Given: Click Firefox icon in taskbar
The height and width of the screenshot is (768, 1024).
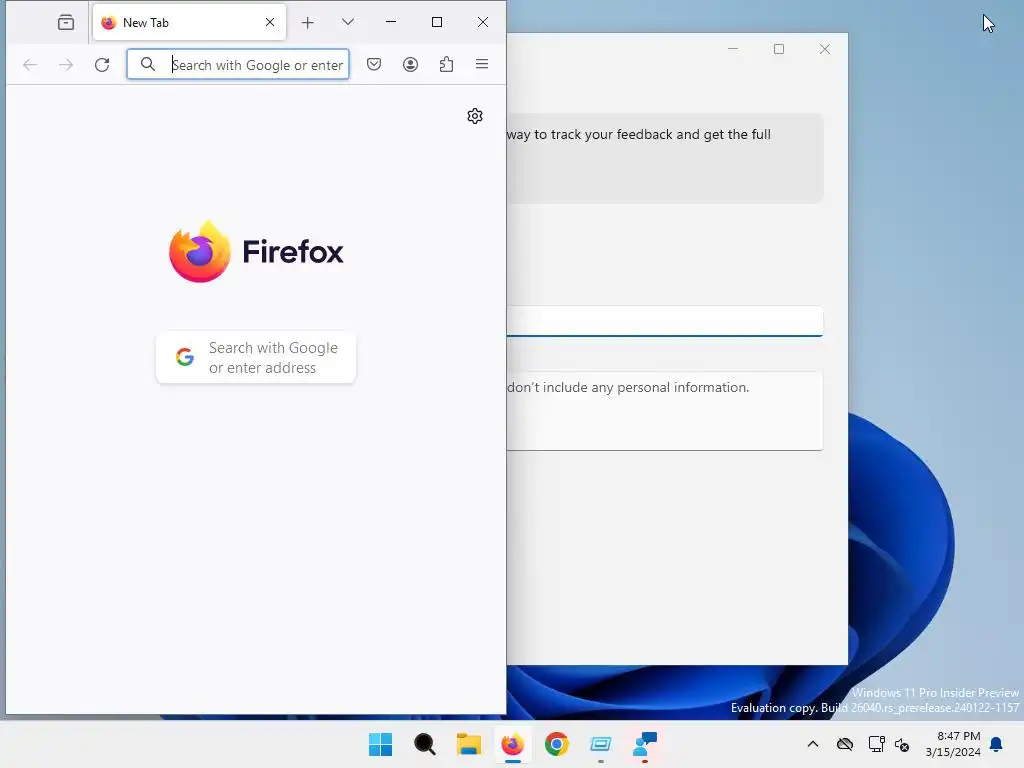Looking at the screenshot, I should point(513,744).
